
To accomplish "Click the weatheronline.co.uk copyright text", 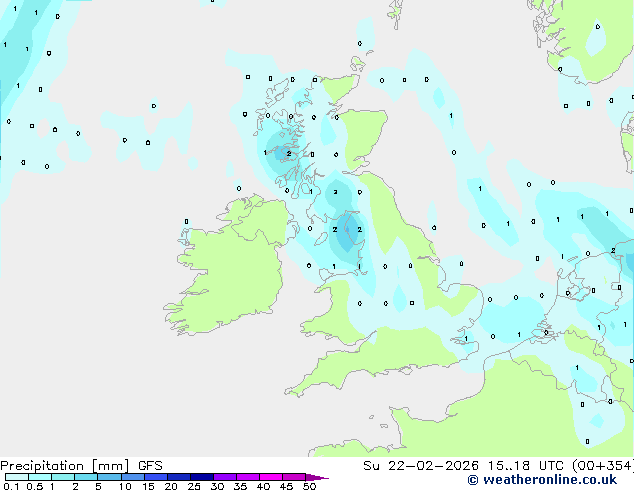I will pos(542,480).
